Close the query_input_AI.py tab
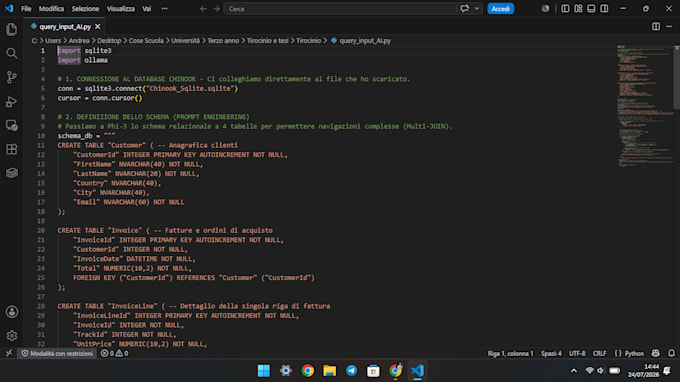 pos(98,26)
